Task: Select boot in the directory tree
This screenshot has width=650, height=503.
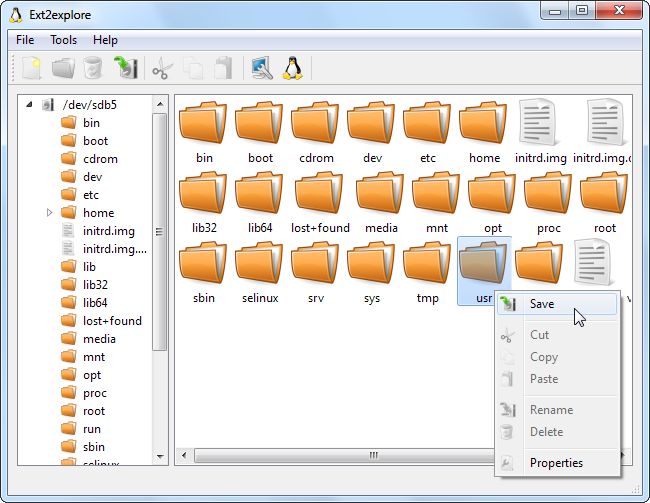Action: (x=95, y=141)
